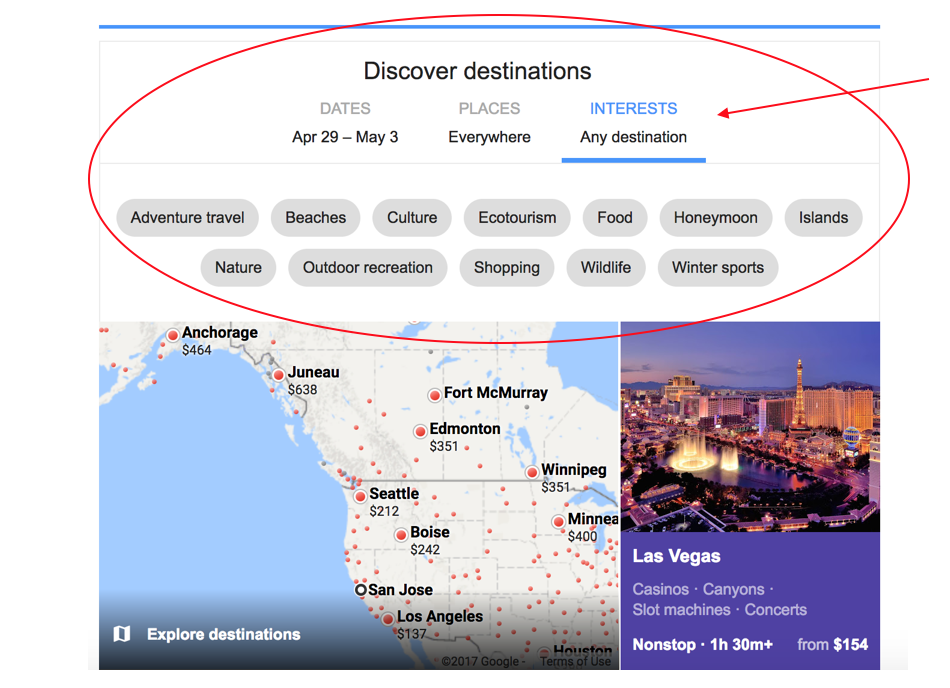
Task: Select the Outdoor recreation interest chip
Action: [x=368, y=267]
